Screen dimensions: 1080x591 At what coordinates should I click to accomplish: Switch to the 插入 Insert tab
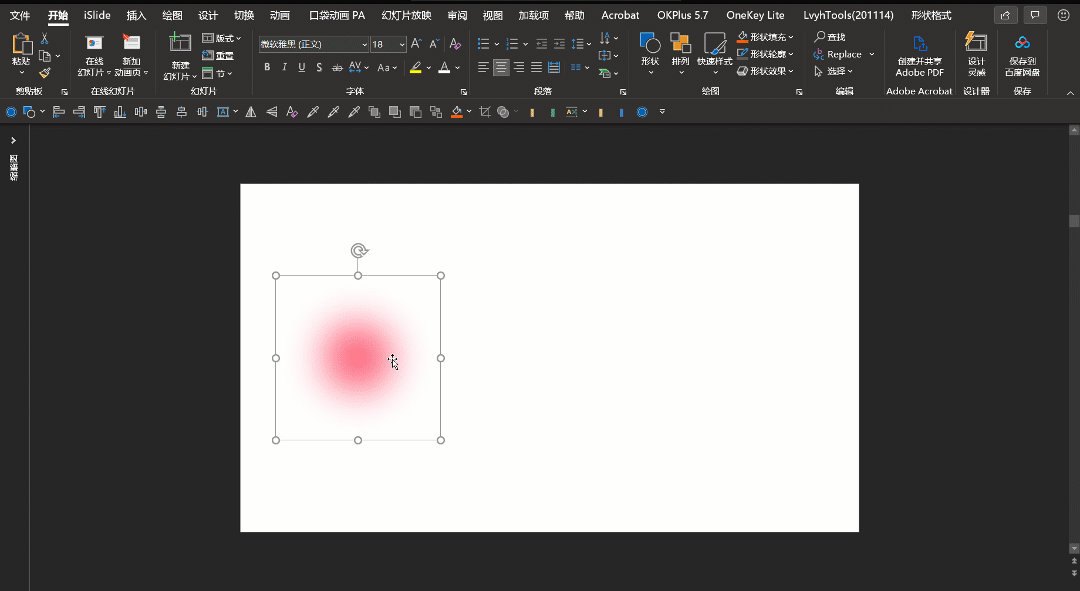[136, 15]
